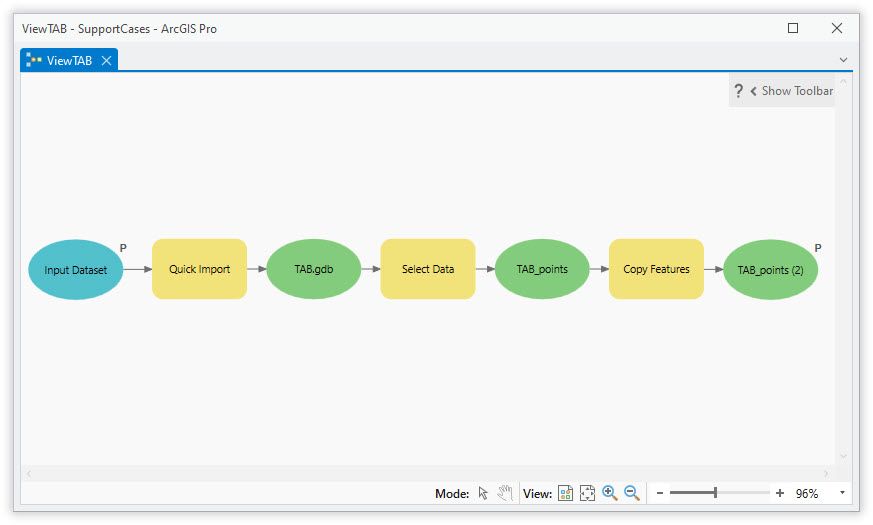Image resolution: width=873 pixels, height=525 pixels.
Task: Open the zoom percentage dropdown
Action: (x=842, y=493)
